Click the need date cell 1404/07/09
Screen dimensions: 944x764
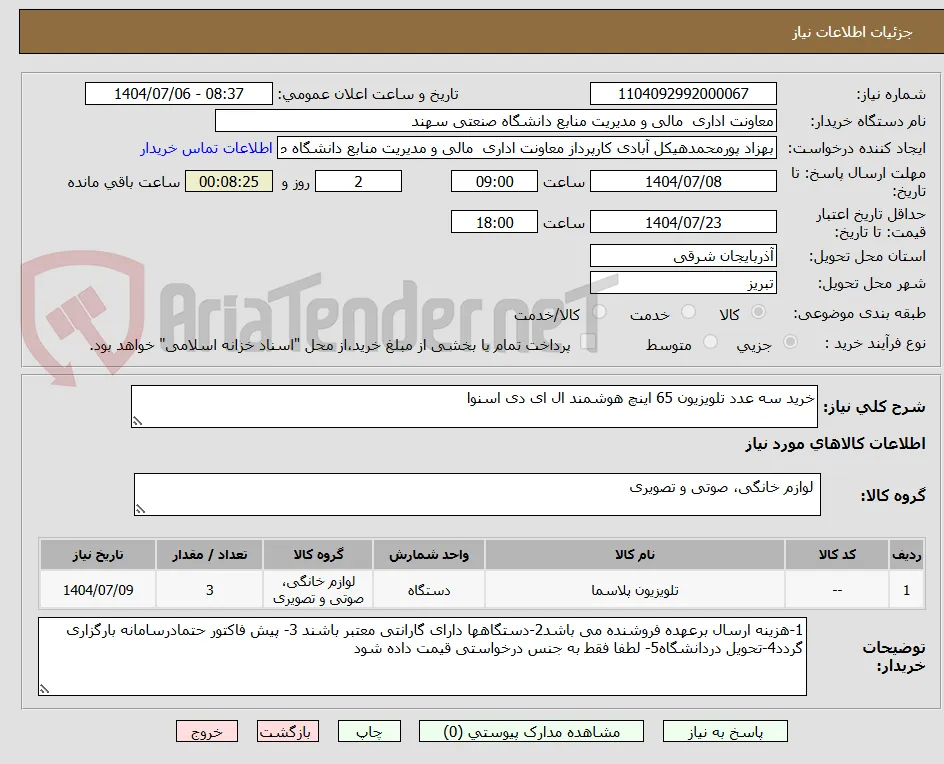coord(98,590)
